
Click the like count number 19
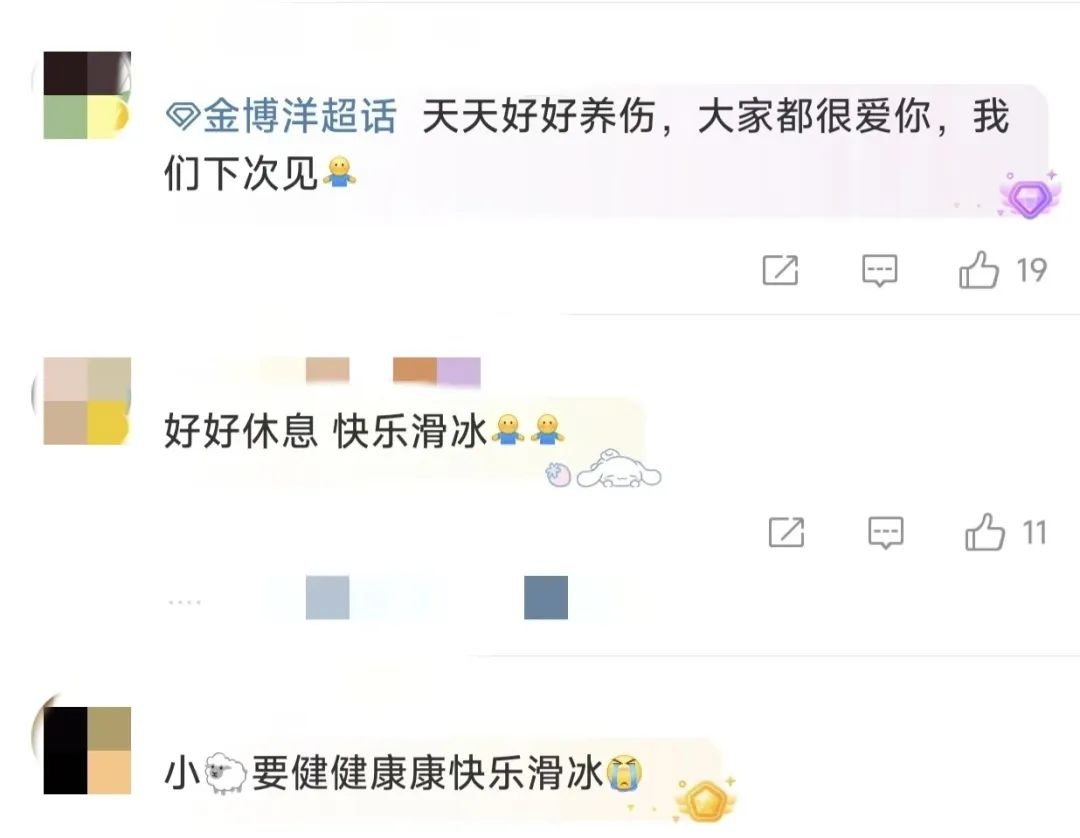[x=1032, y=270]
